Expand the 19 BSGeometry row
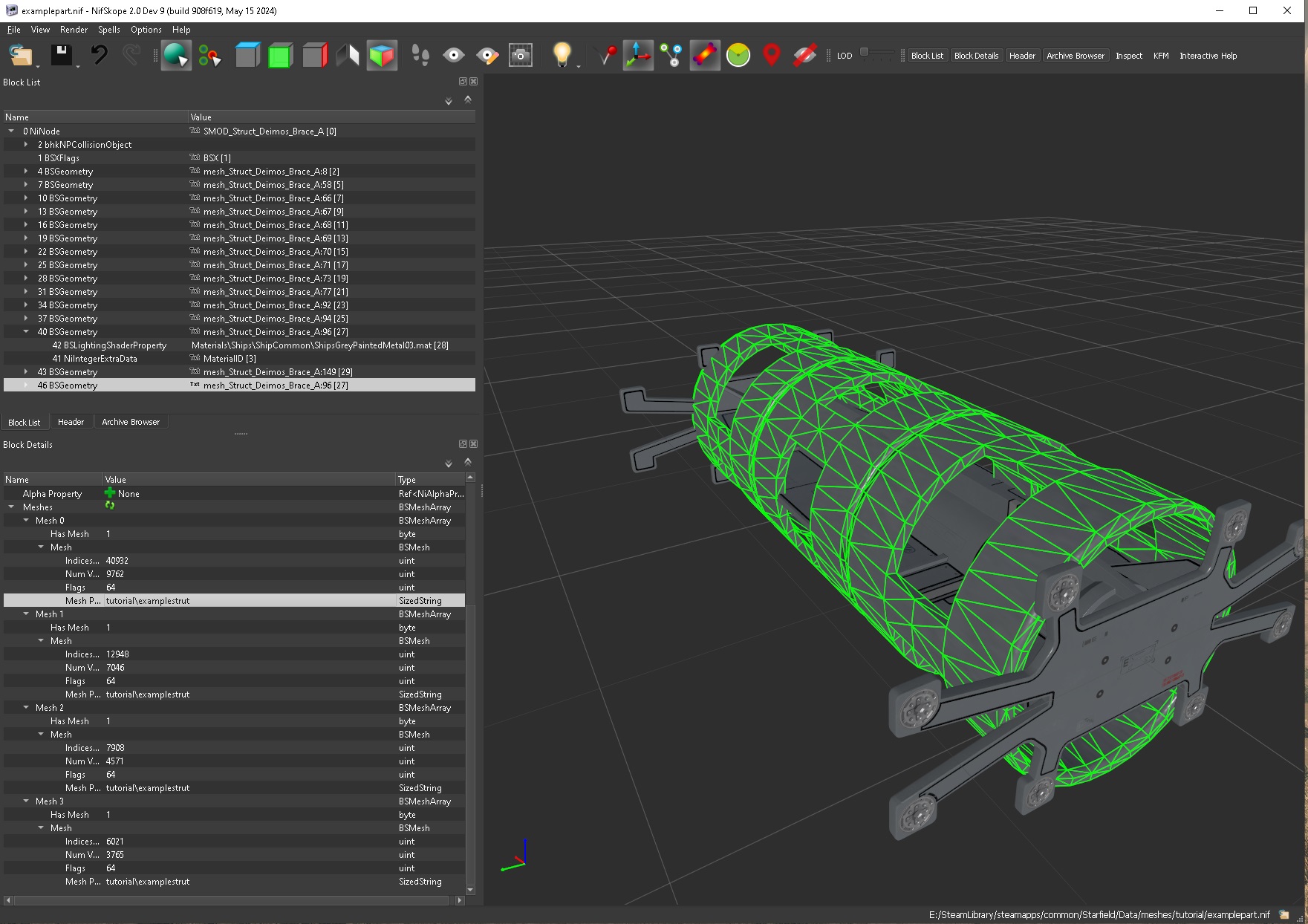 pos(26,238)
